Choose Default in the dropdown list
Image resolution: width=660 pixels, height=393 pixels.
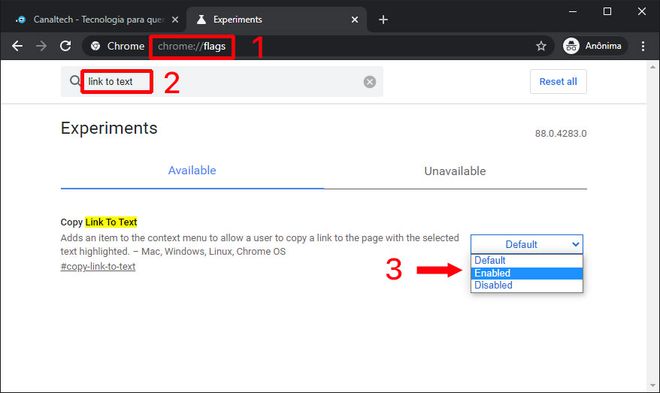click(x=527, y=260)
